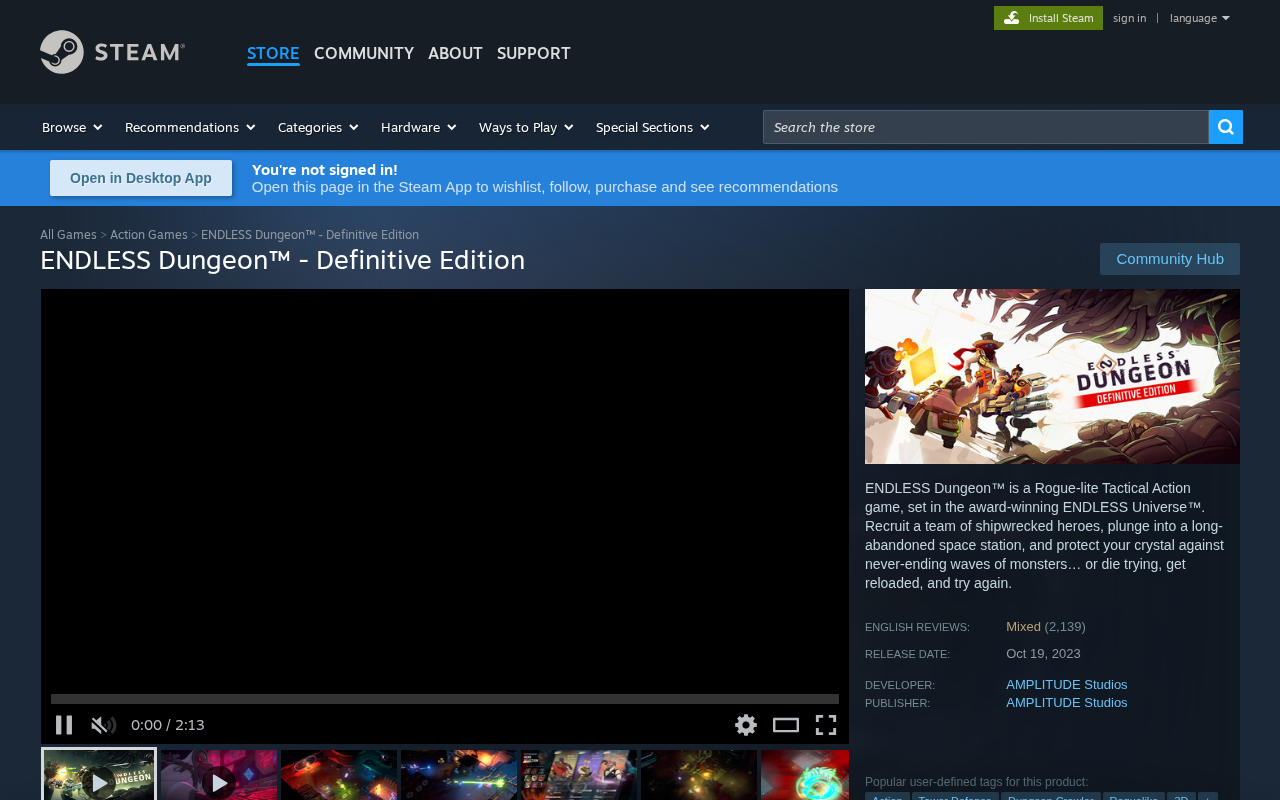Switch the video player to theater mode
The height and width of the screenshot is (800, 1280).
tap(786, 725)
